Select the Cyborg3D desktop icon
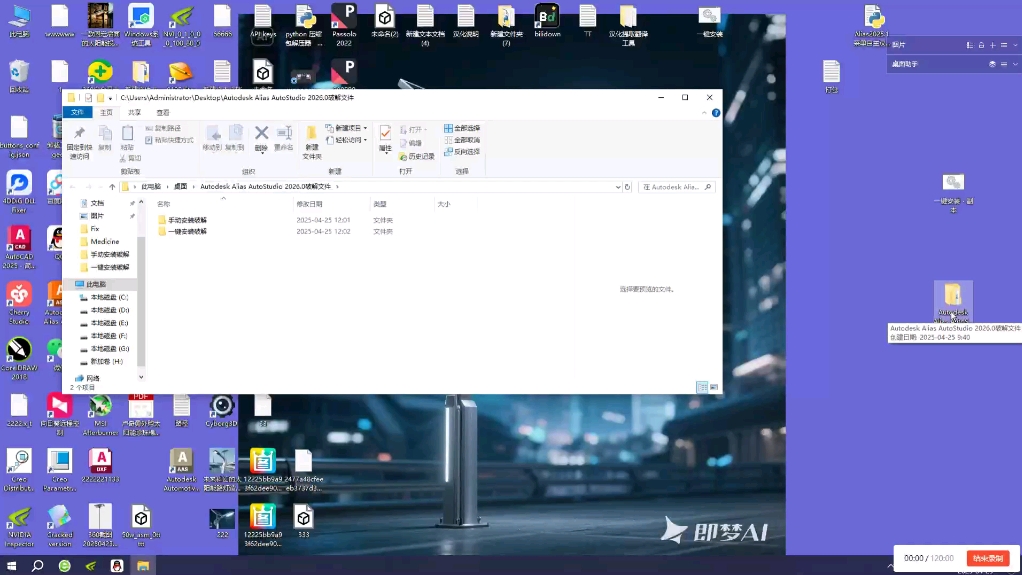Screen dimensions: 1022x575 (222, 411)
